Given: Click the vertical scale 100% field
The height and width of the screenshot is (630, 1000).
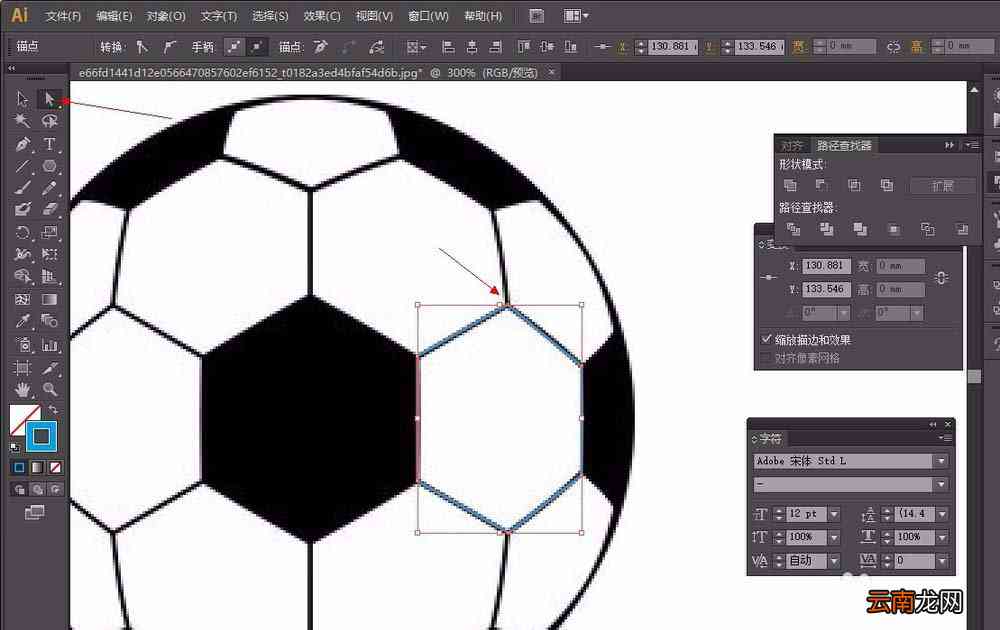Looking at the screenshot, I should 805,537.
